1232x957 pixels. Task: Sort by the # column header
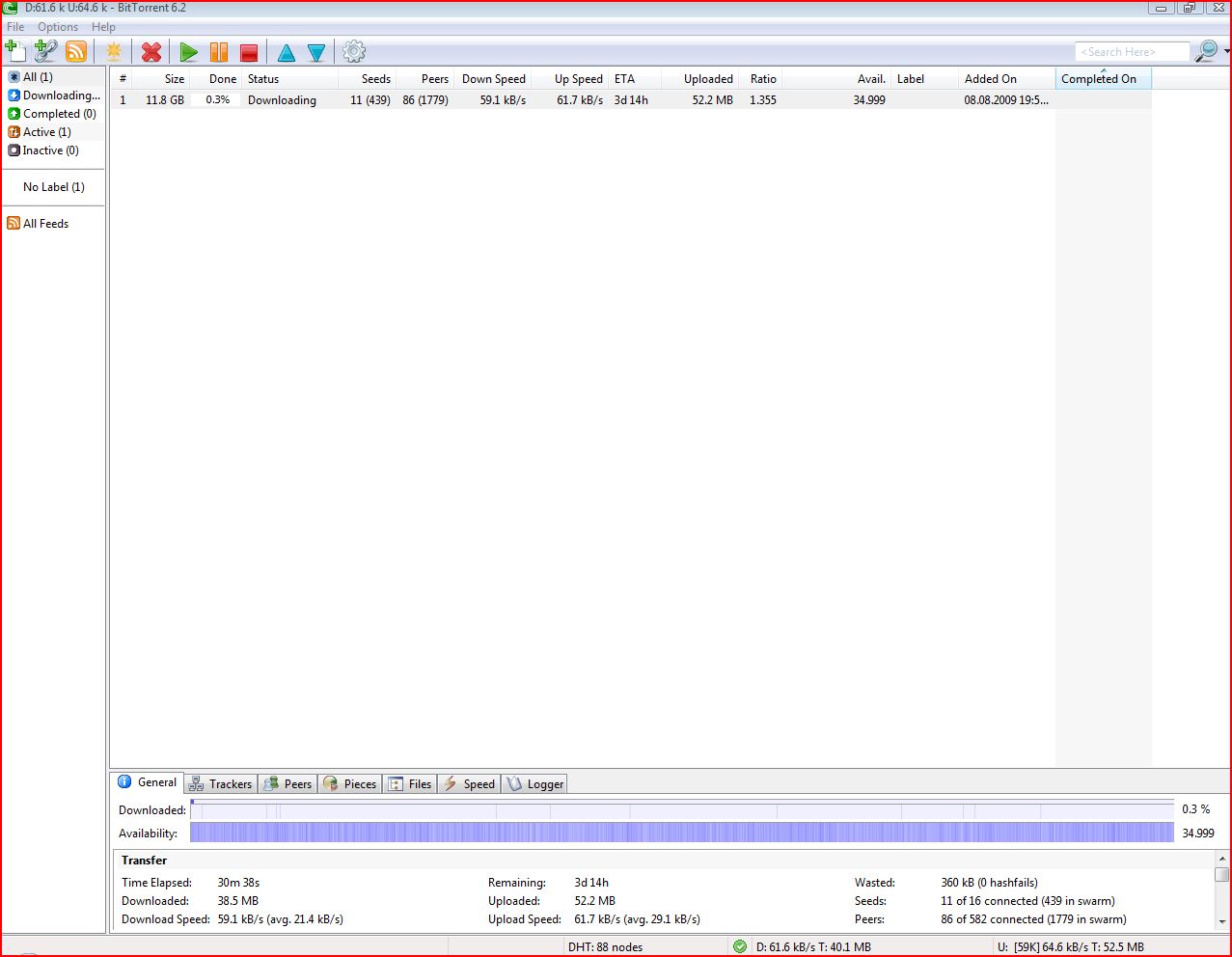(x=123, y=79)
